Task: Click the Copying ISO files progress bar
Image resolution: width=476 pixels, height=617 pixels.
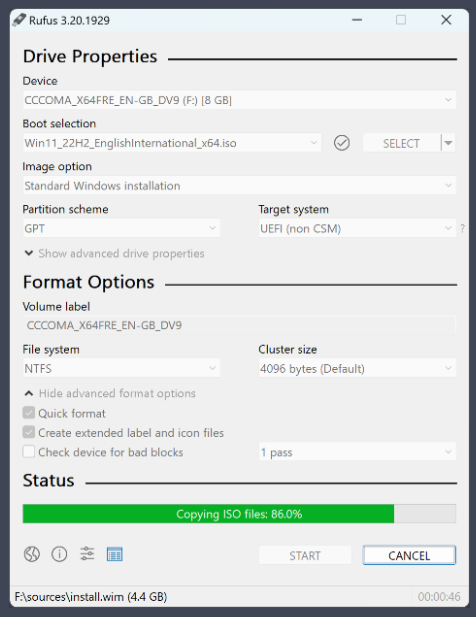Action: pyautogui.click(x=239, y=514)
